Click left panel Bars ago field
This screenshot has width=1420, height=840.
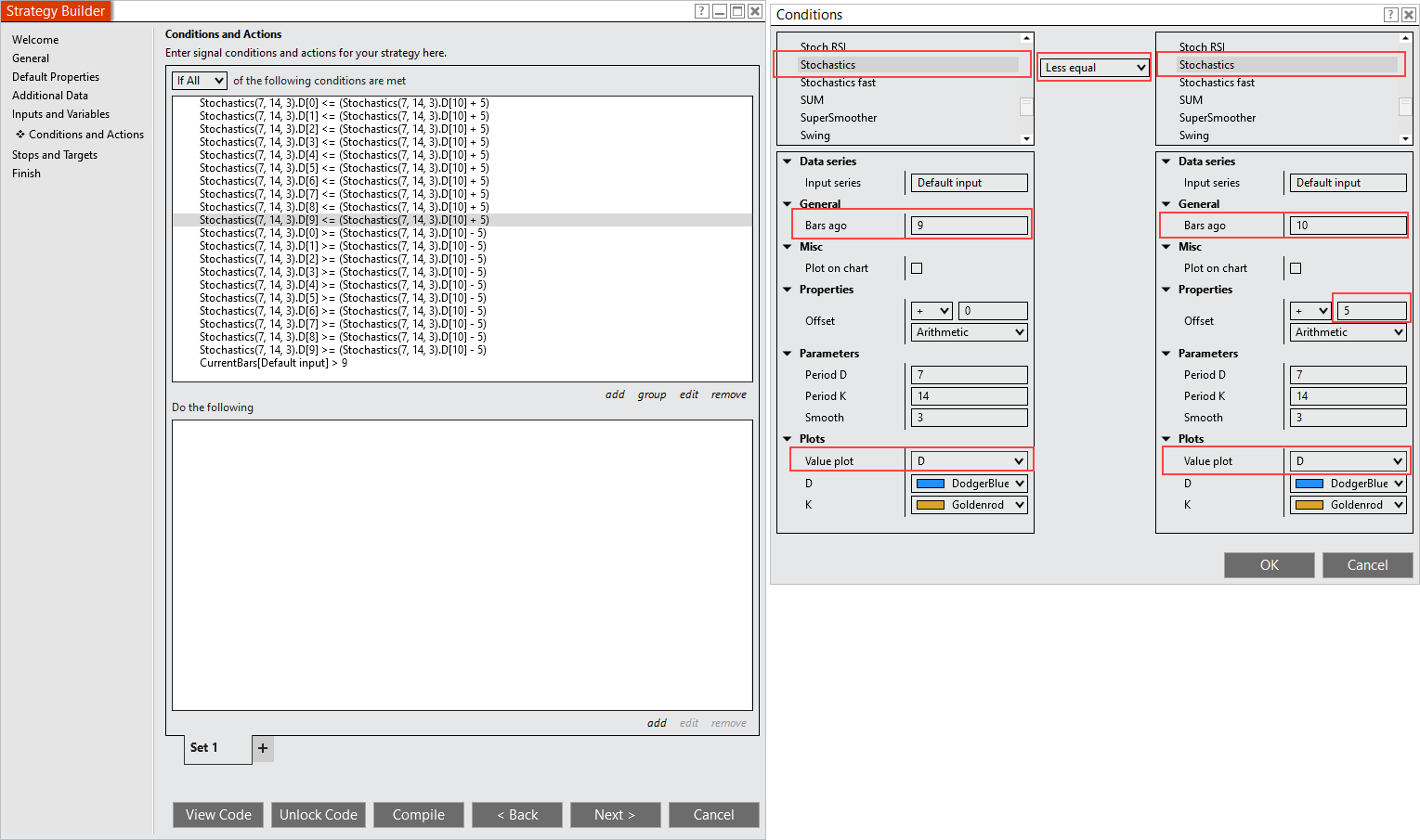pyautogui.click(x=970, y=226)
